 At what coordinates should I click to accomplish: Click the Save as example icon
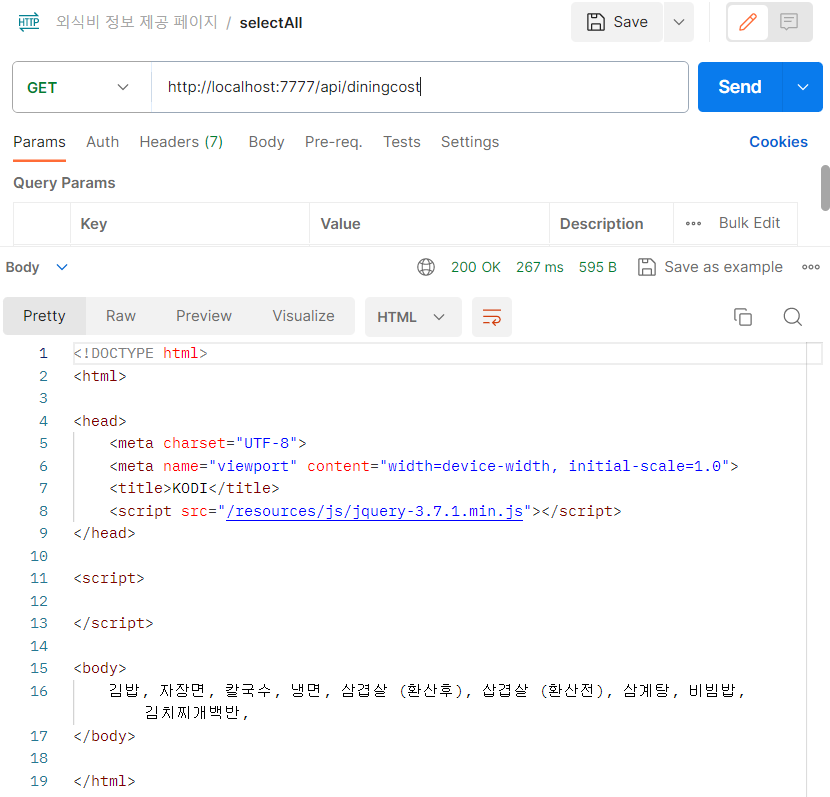pos(646,267)
